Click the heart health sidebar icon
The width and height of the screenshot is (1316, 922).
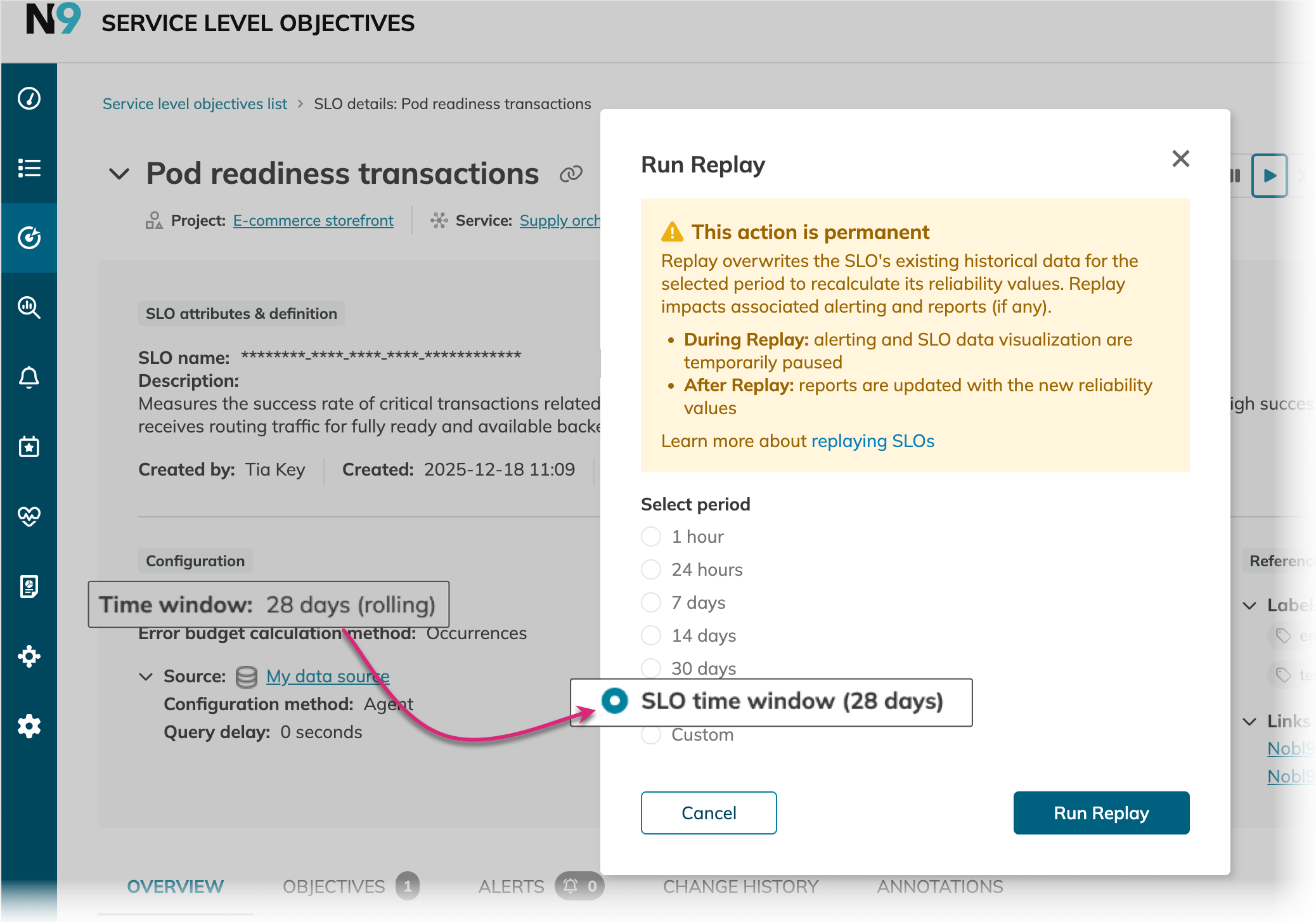pos(29,516)
